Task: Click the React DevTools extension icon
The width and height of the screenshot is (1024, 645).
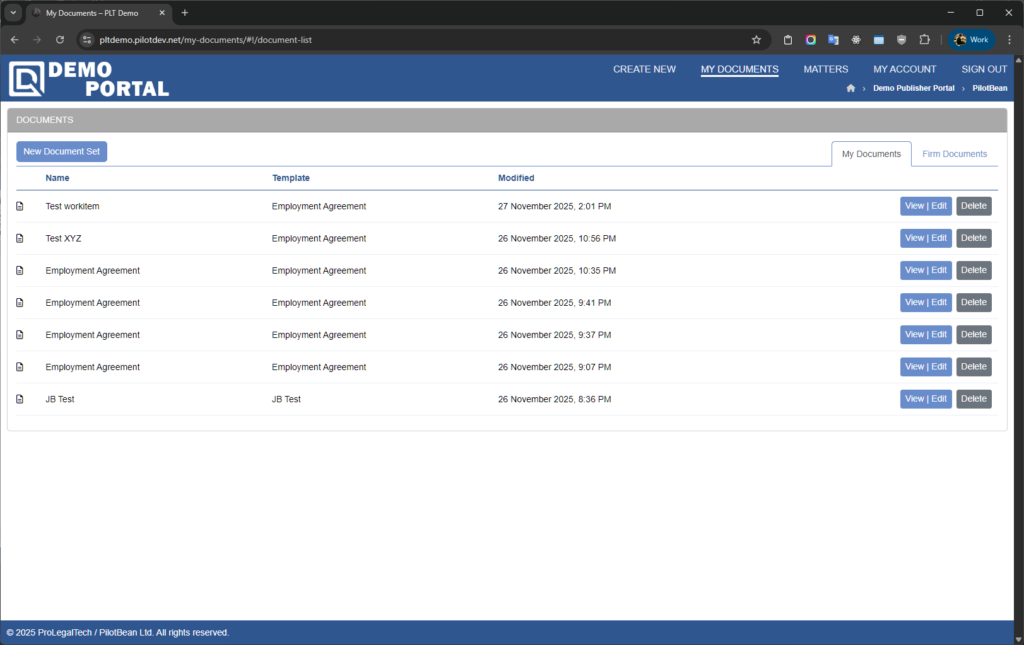Action: 855,39
